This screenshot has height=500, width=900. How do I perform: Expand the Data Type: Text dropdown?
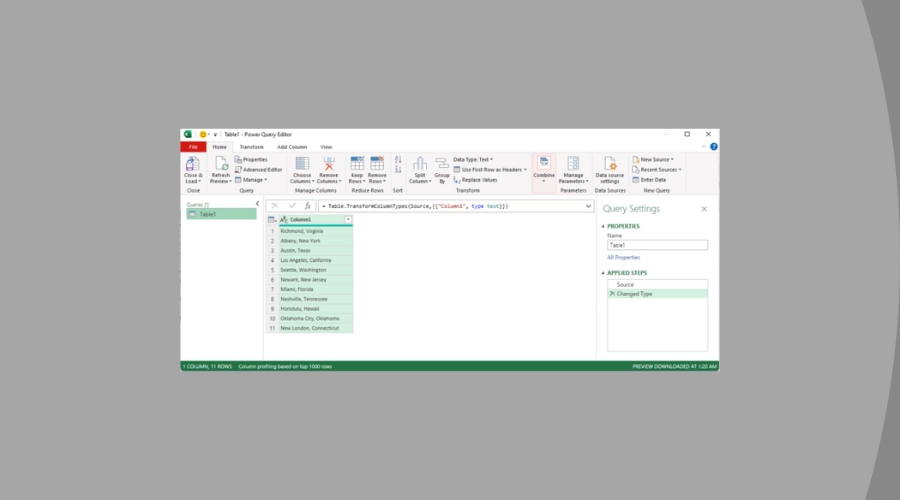[x=473, y=159]
